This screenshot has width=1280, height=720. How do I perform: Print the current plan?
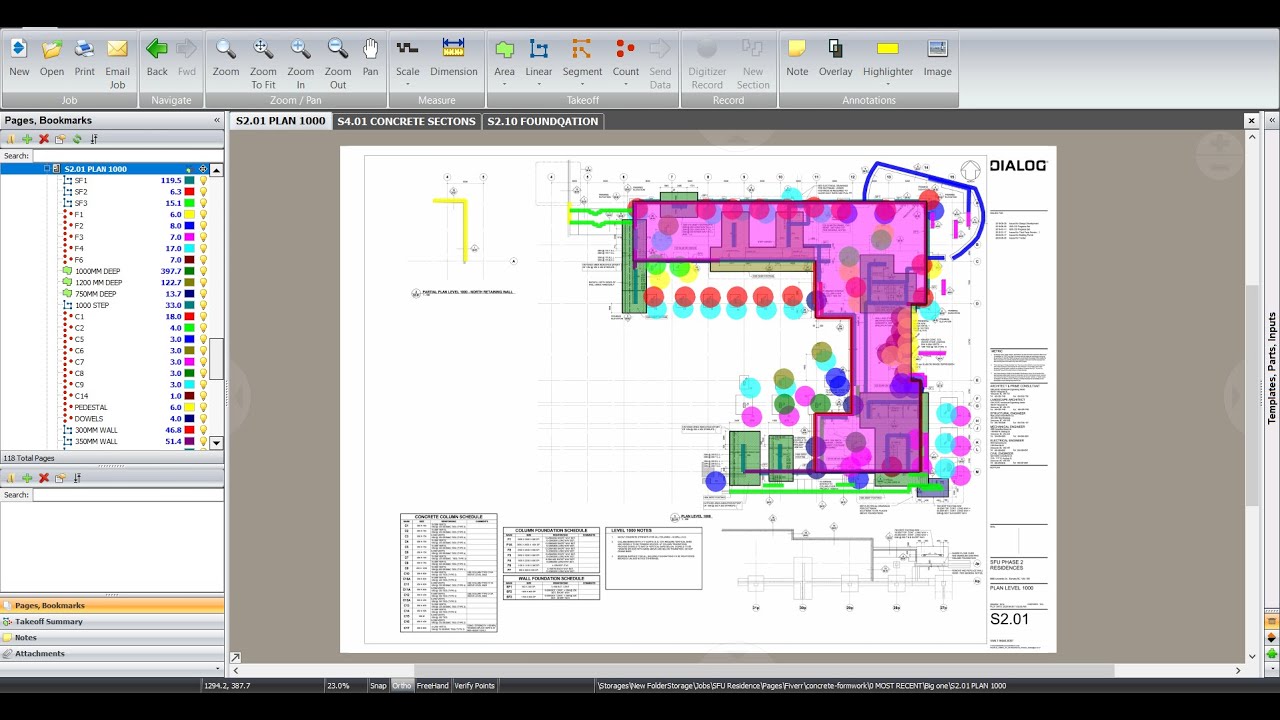click(x=85, y=58)
